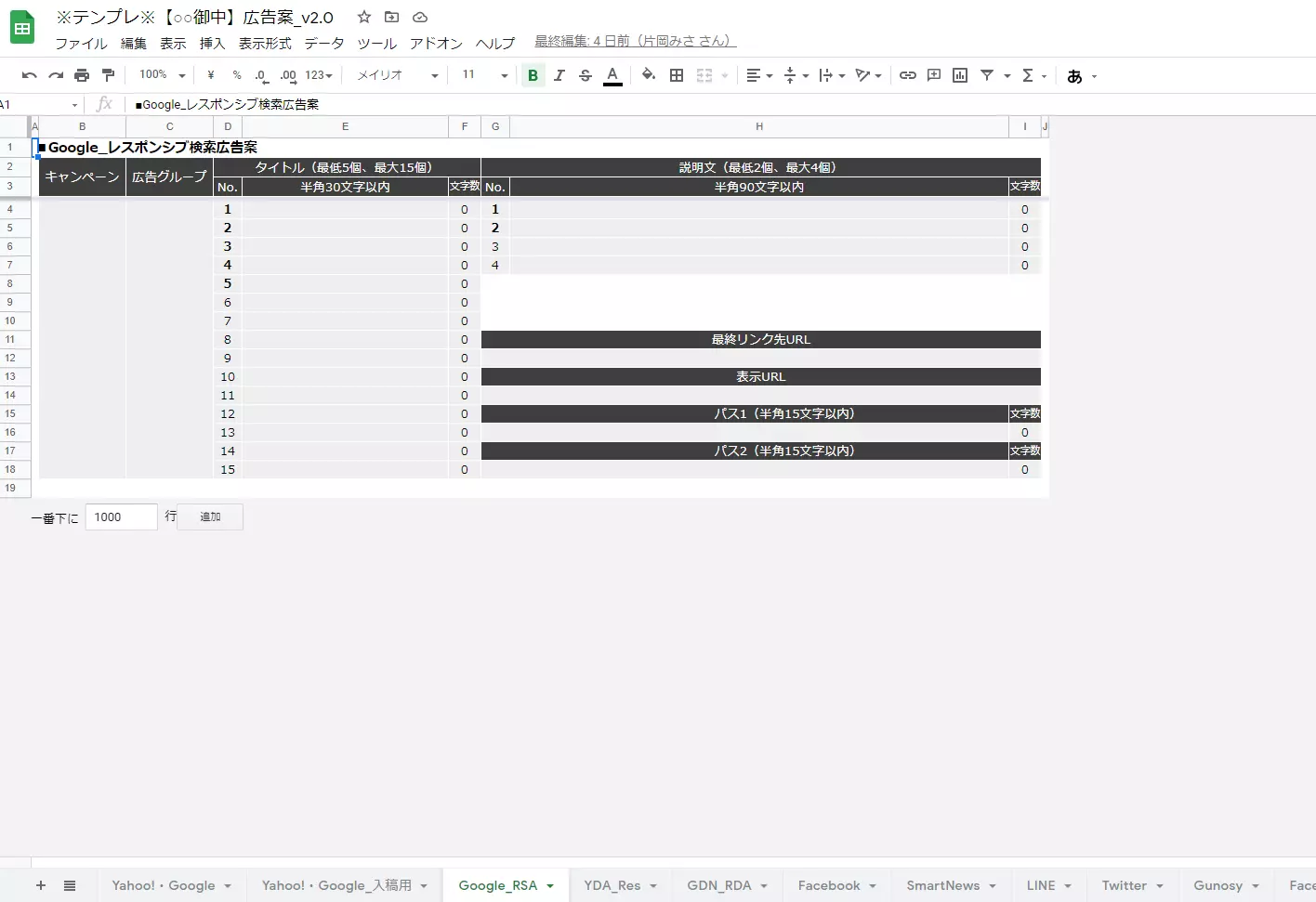Viewport: 1316px width, 902px height.
Task: Click the Merge cells icon
Action: (704, 75)
